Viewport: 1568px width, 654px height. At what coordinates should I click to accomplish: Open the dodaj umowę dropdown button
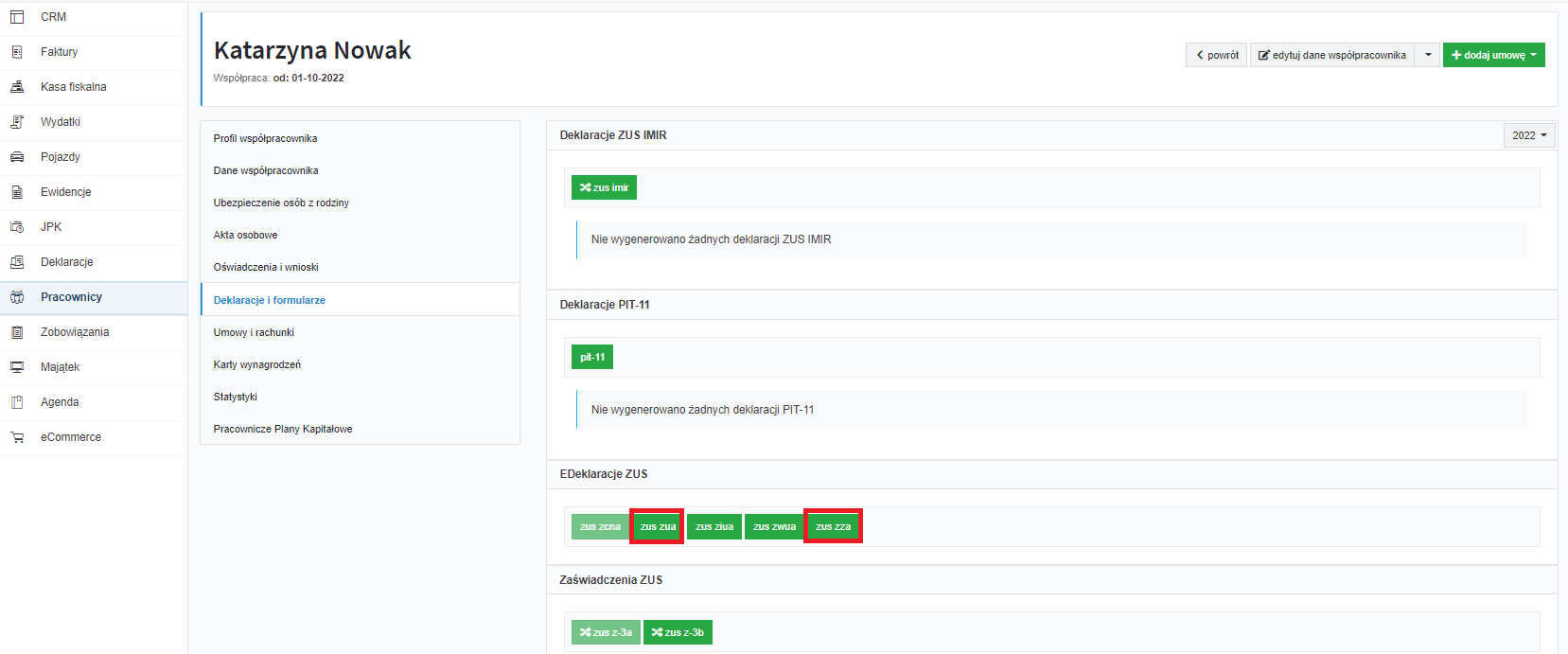[1493, 55]
